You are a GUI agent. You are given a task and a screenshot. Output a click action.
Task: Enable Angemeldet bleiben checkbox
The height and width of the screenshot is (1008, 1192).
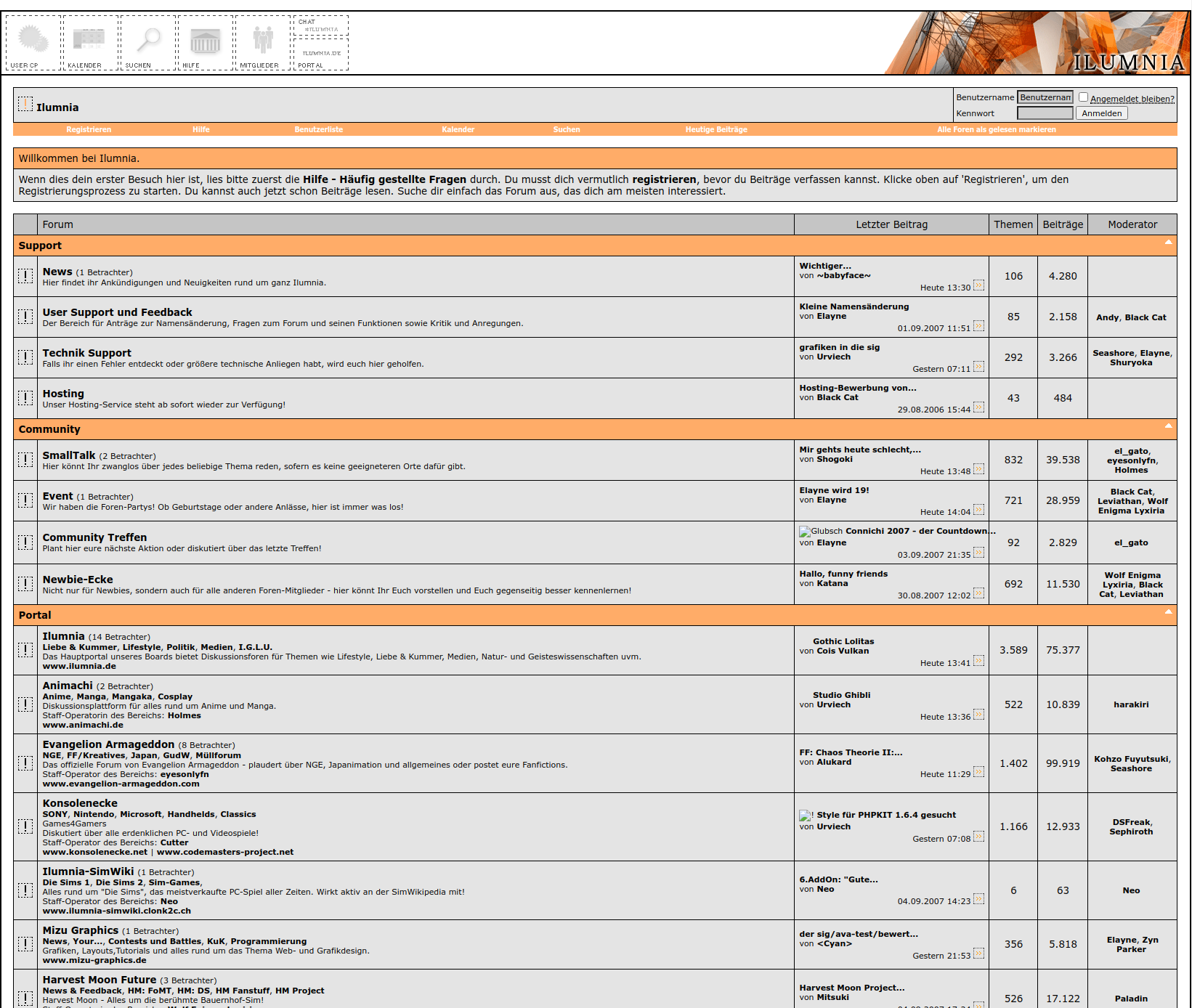coord(1083,97)
